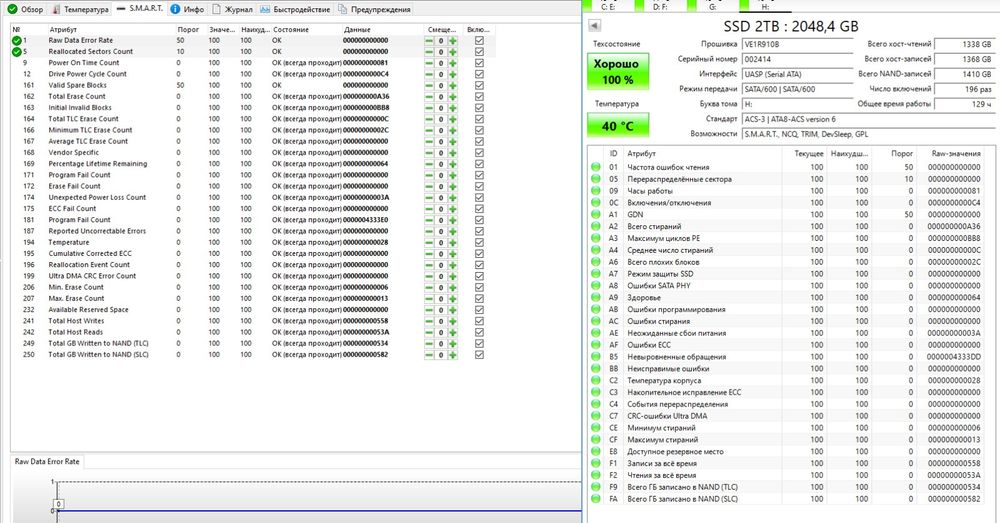Click plus offset icon for Total Erase Count

[x=453, y=97]
